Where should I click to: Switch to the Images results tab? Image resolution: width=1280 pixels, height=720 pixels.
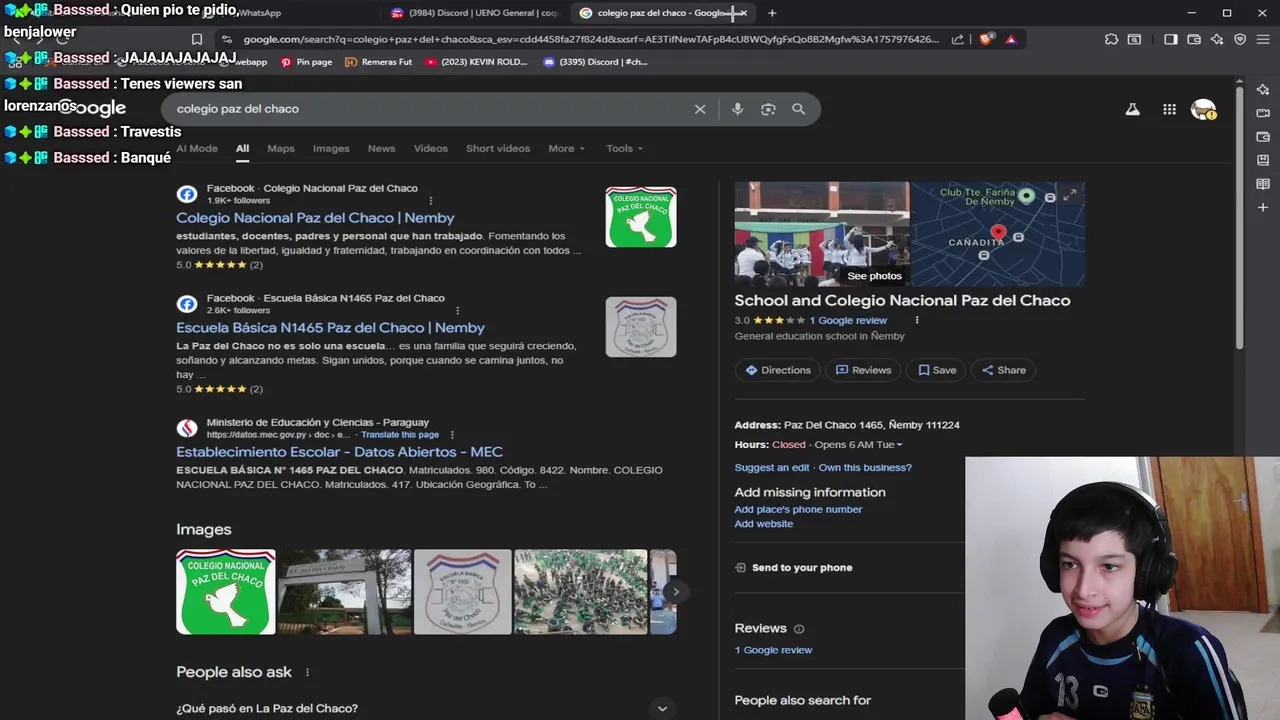(x=331, y=148)
